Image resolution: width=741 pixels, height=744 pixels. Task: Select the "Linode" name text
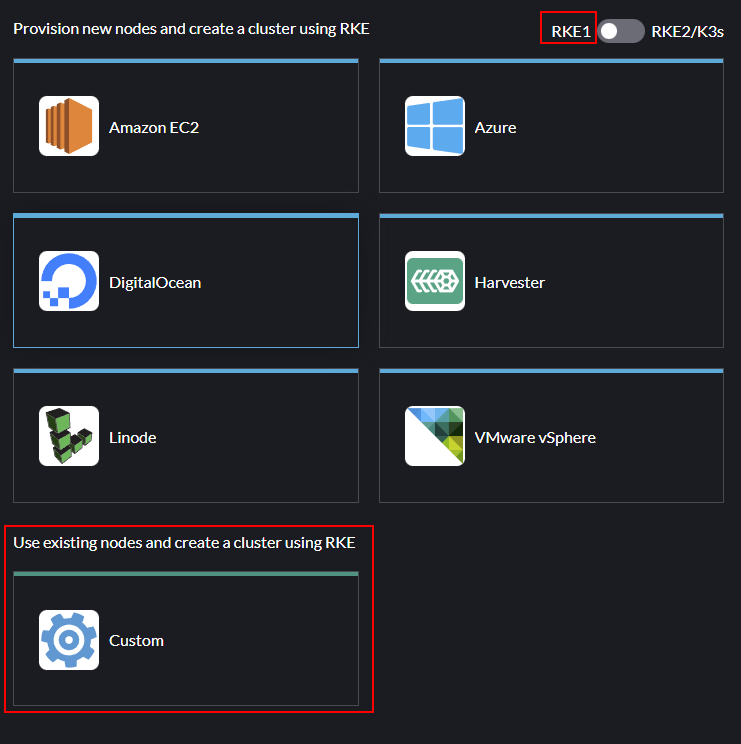[132, 438]
